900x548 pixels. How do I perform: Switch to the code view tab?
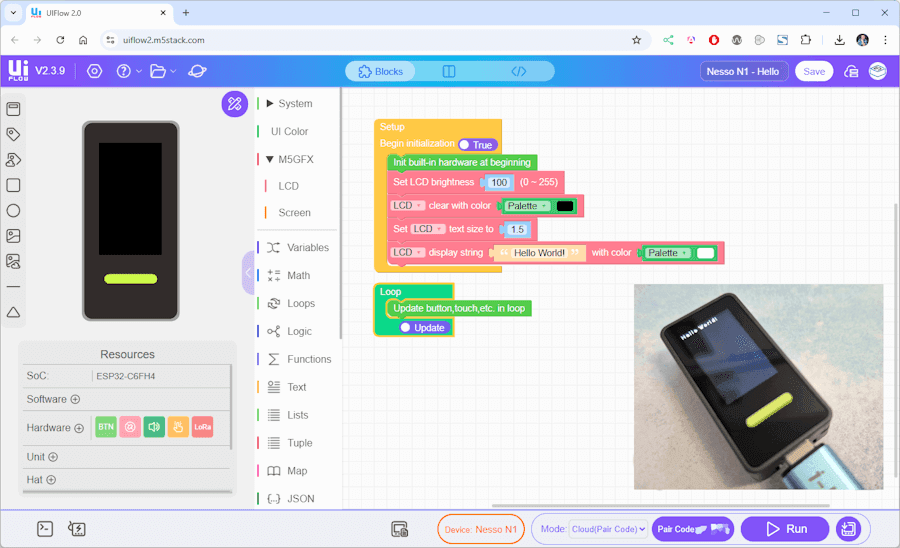point(518,71)
